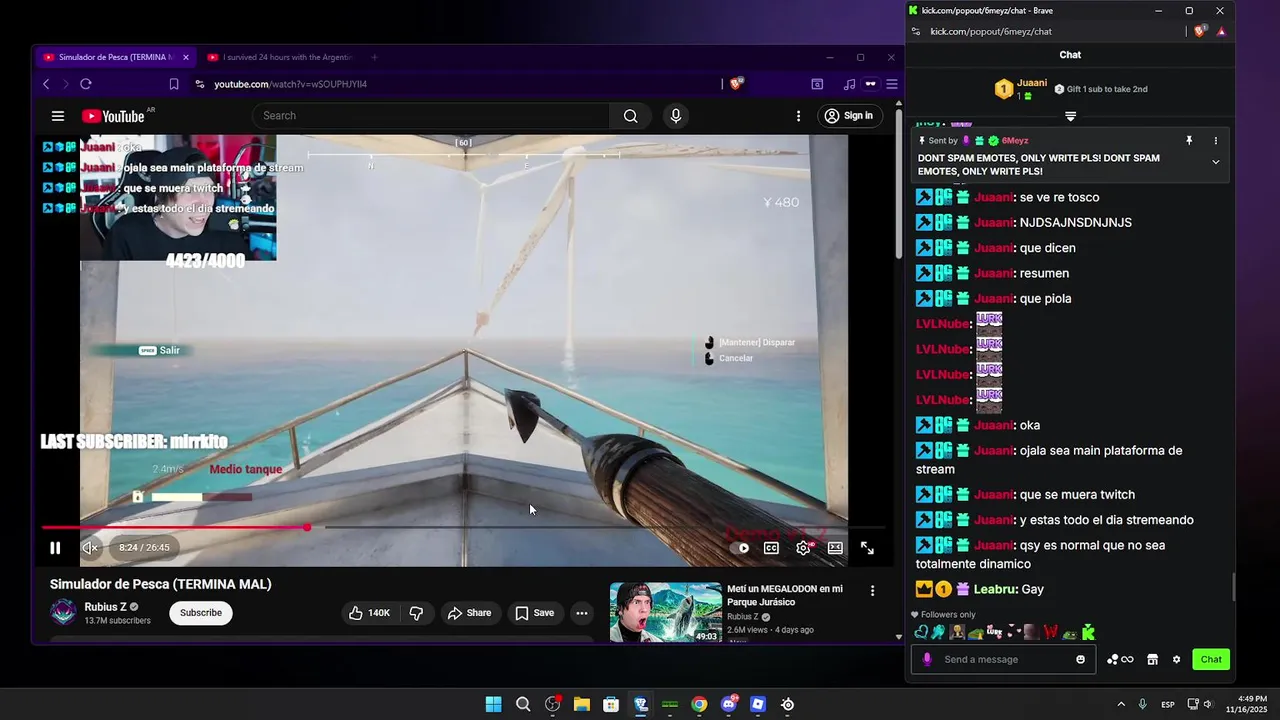Insert the cyan heart emote
This screenshot has width=1280, height=720.
click(x=921, y=632)
